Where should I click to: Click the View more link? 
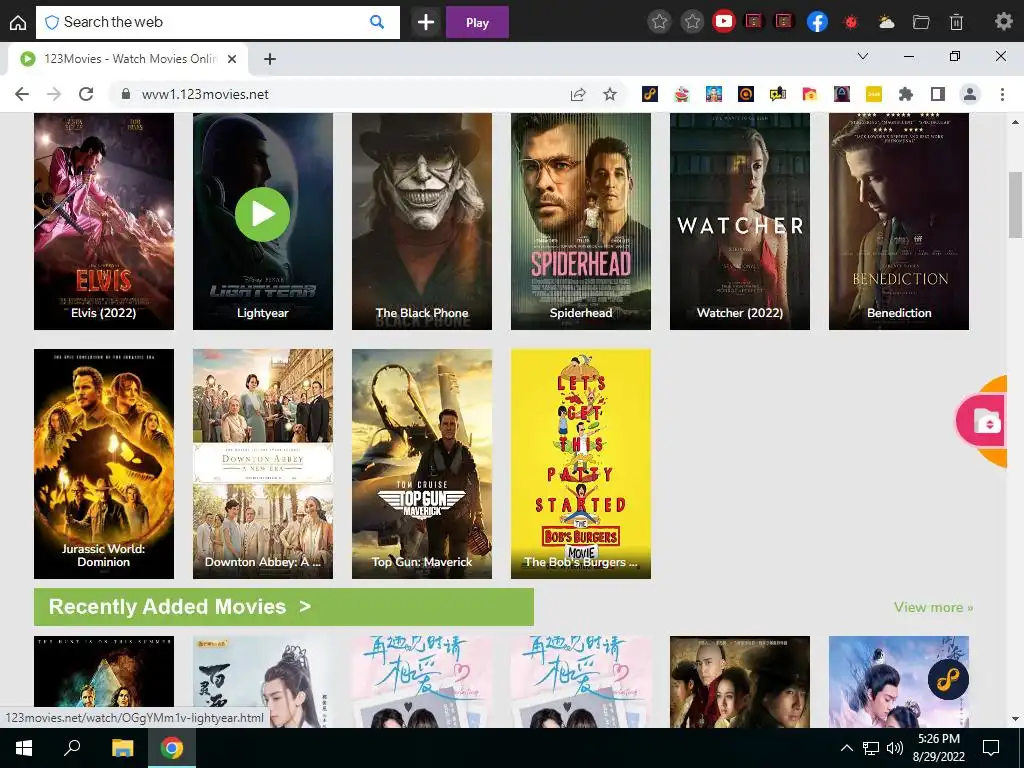(x=933, y=607)
